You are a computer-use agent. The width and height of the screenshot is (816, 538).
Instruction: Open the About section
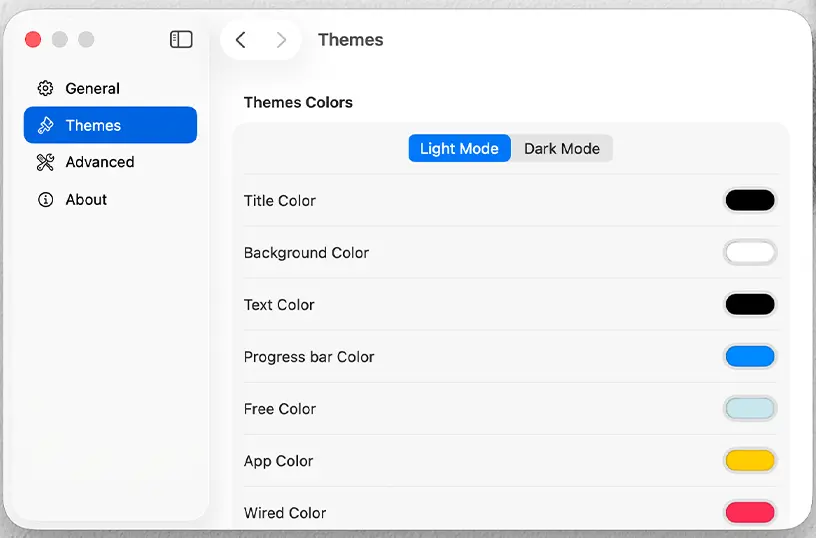[86, 199]
